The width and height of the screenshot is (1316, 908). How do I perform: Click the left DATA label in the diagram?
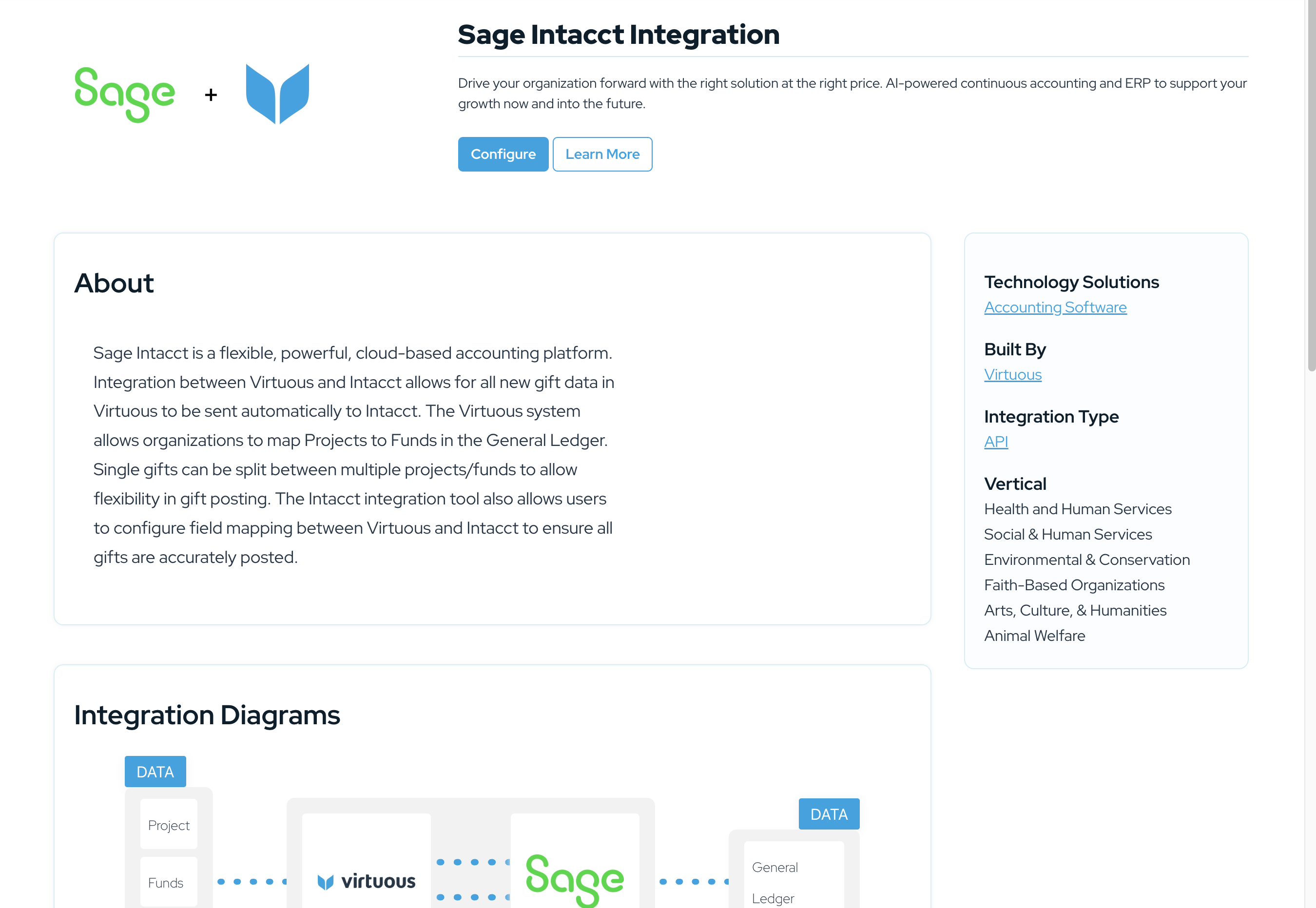[x=155, y=772]
